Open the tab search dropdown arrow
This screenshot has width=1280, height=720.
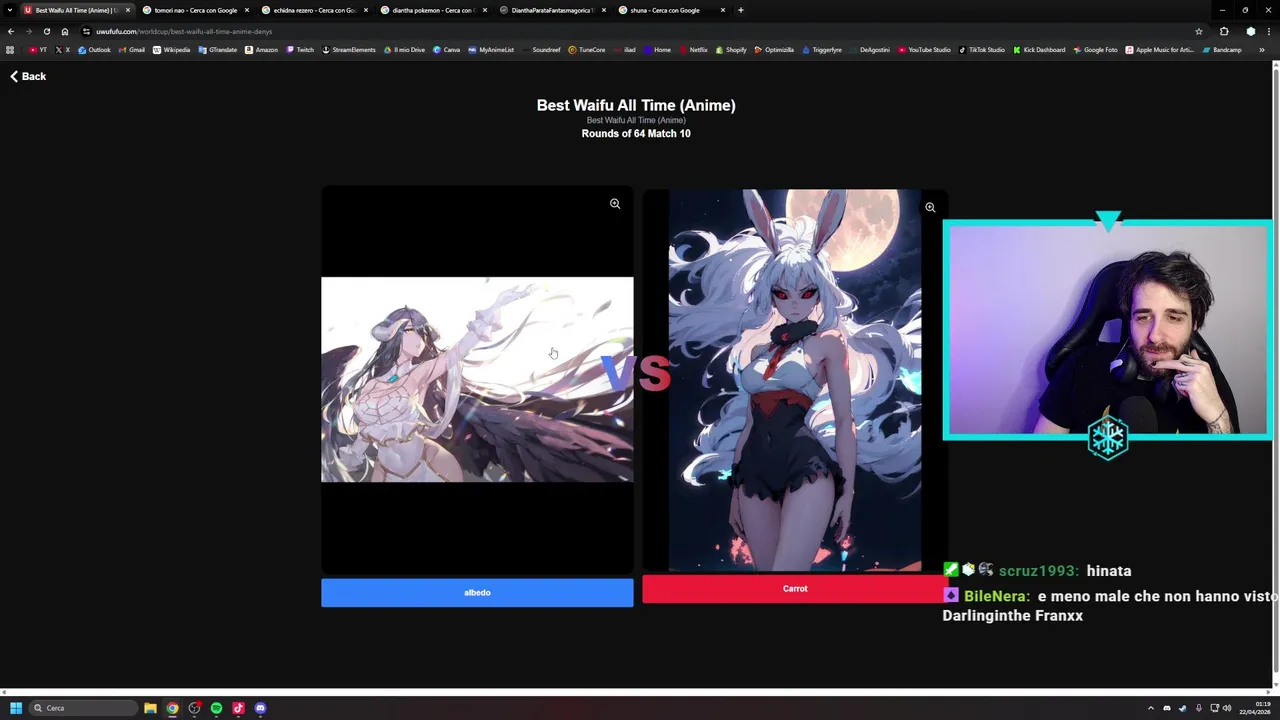coord(10,10)
